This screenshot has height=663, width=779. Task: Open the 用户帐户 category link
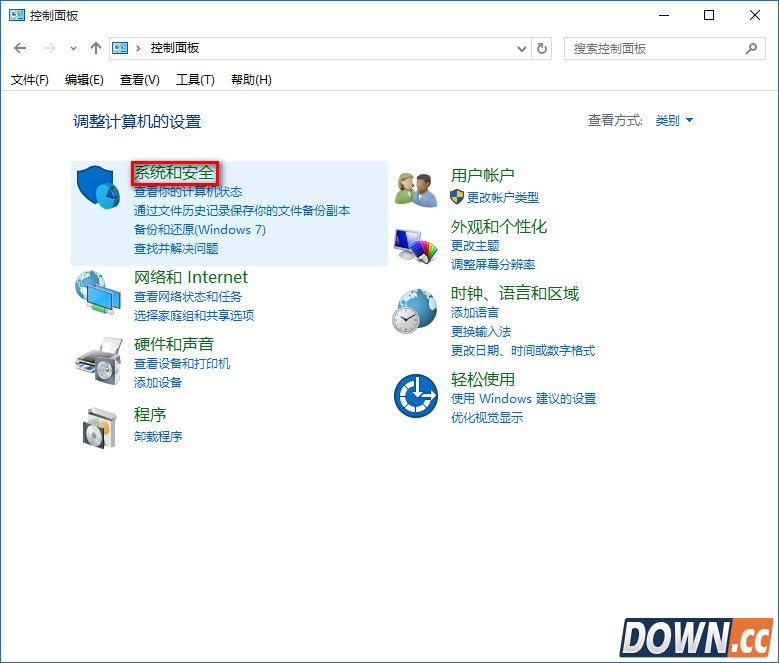pos(483,175)
